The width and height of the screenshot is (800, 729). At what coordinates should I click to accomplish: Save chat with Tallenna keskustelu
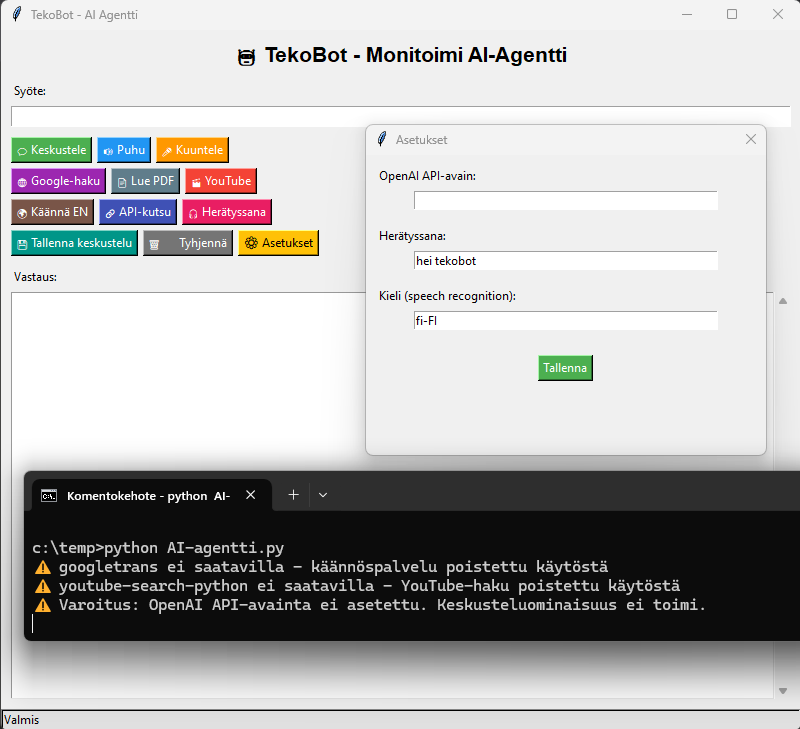click(74, 243)
